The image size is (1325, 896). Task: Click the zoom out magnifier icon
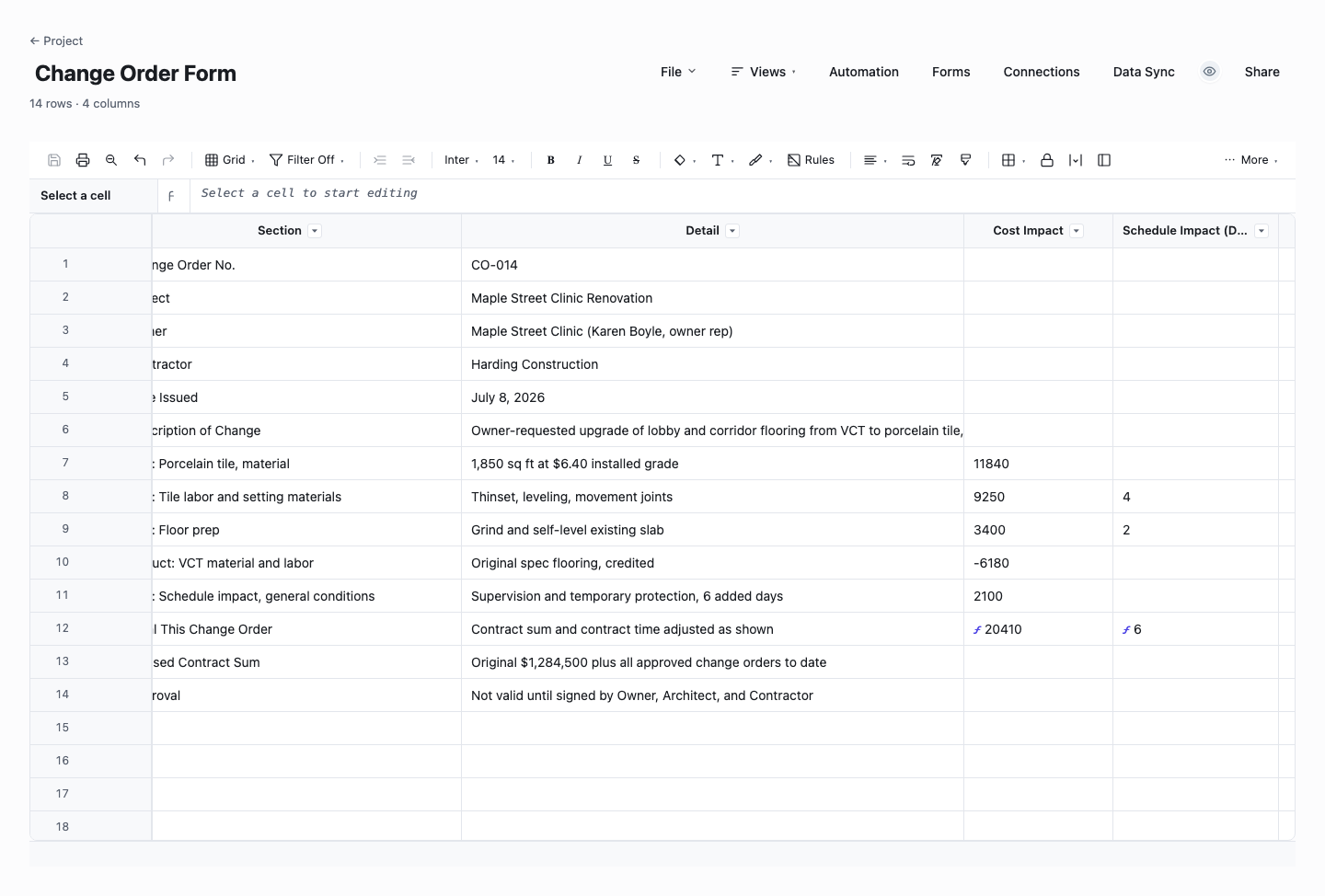coord(111,160)
